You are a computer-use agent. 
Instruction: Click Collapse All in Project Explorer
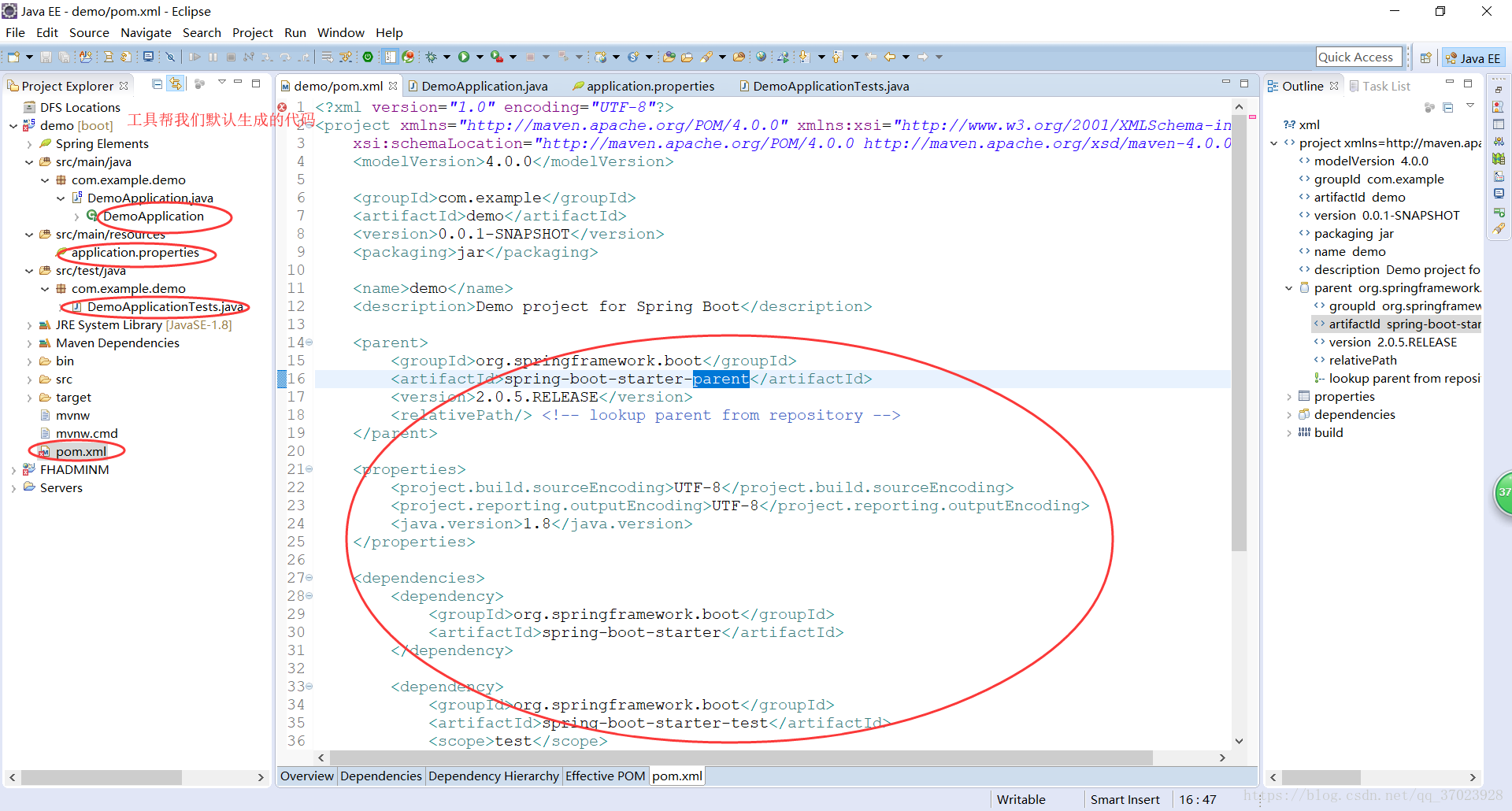157,83
